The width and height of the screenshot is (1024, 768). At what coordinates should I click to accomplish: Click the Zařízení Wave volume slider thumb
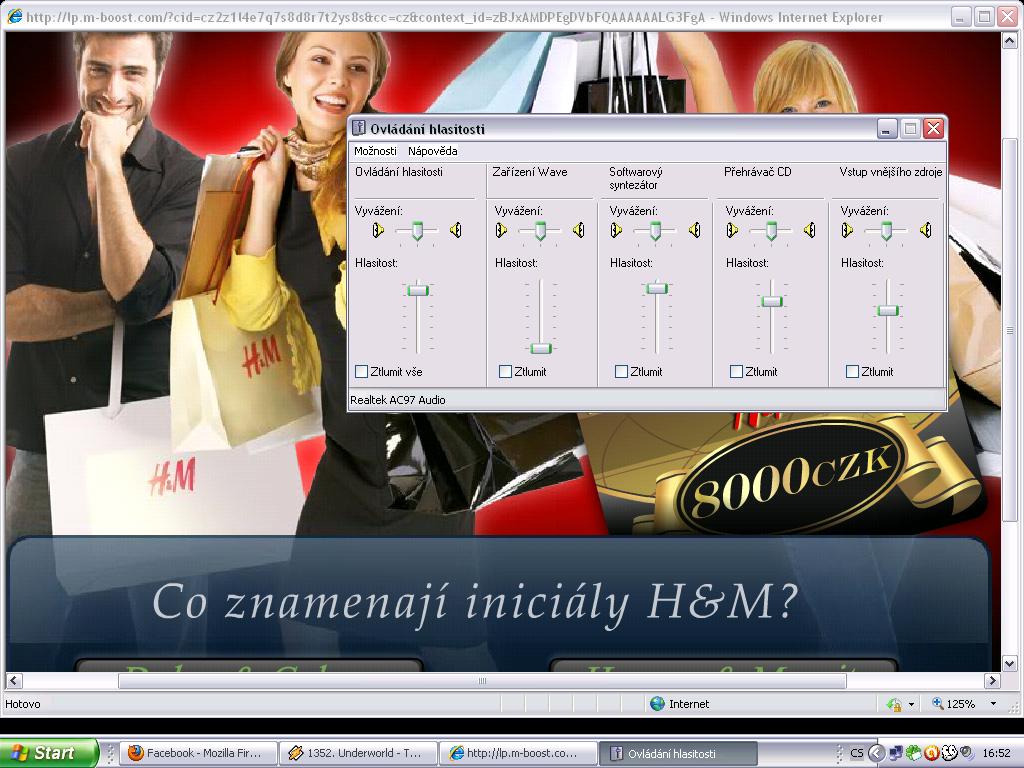tap(540, 348)
